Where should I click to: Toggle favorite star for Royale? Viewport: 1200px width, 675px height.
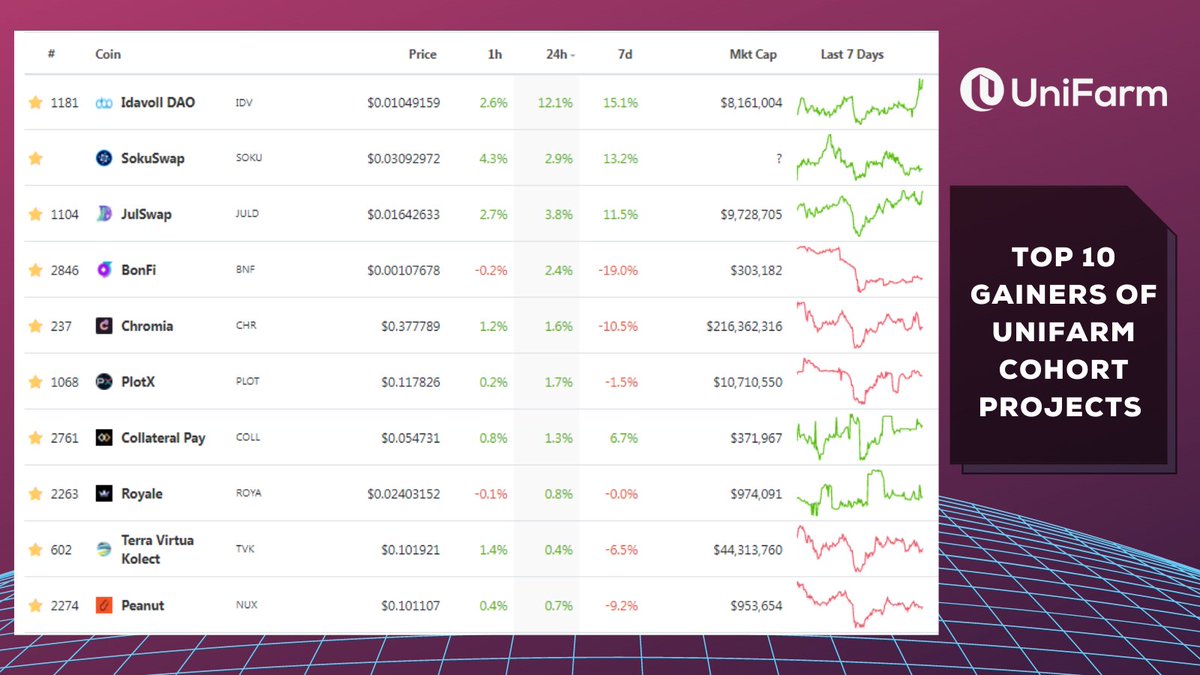(x=36, y=494)
